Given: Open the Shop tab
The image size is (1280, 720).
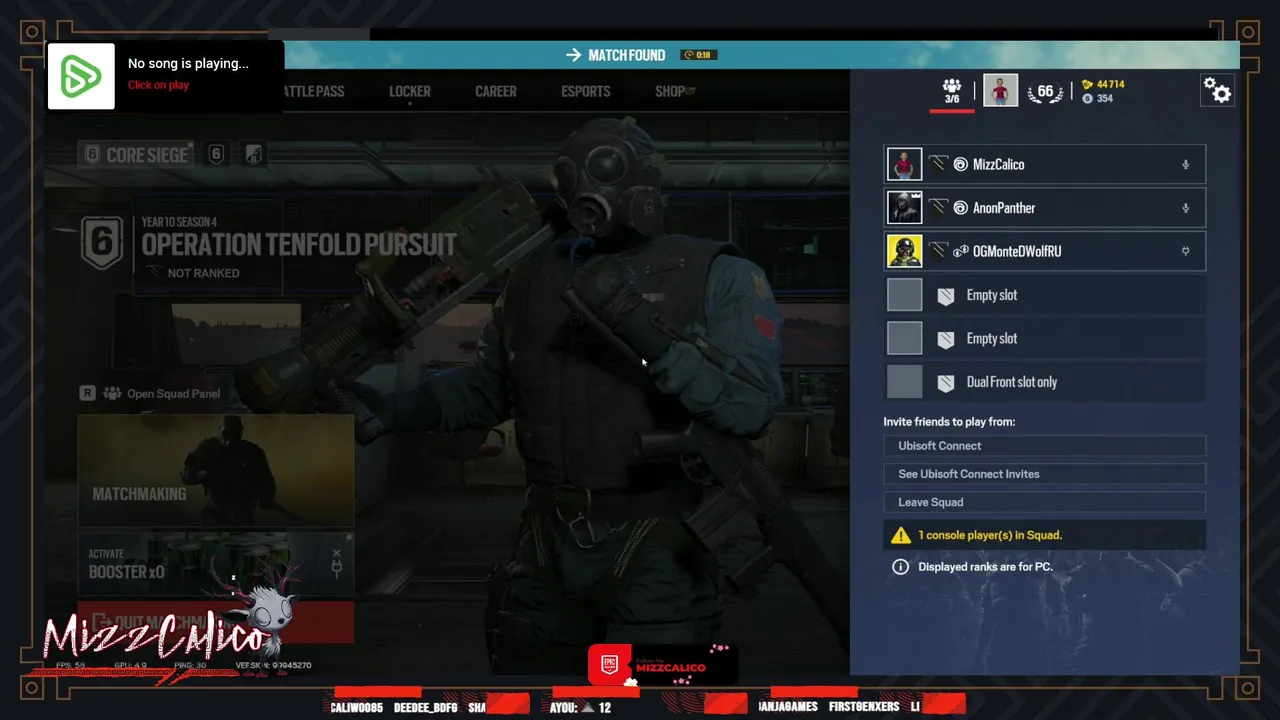Looking at the screenshot, I should 675,91.
